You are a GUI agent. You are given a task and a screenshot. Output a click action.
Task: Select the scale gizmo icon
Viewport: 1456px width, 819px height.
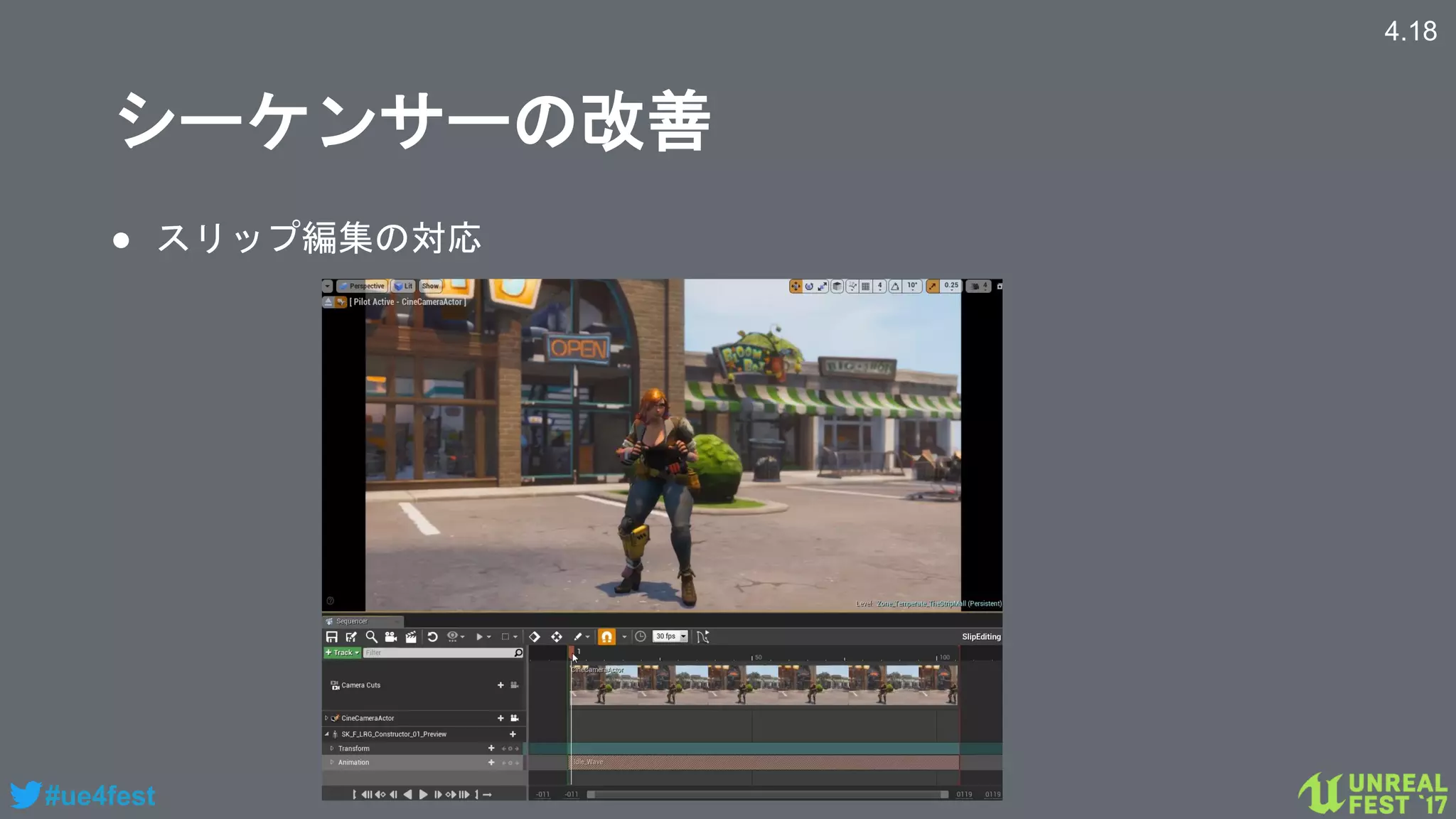[x=823, y=286]
